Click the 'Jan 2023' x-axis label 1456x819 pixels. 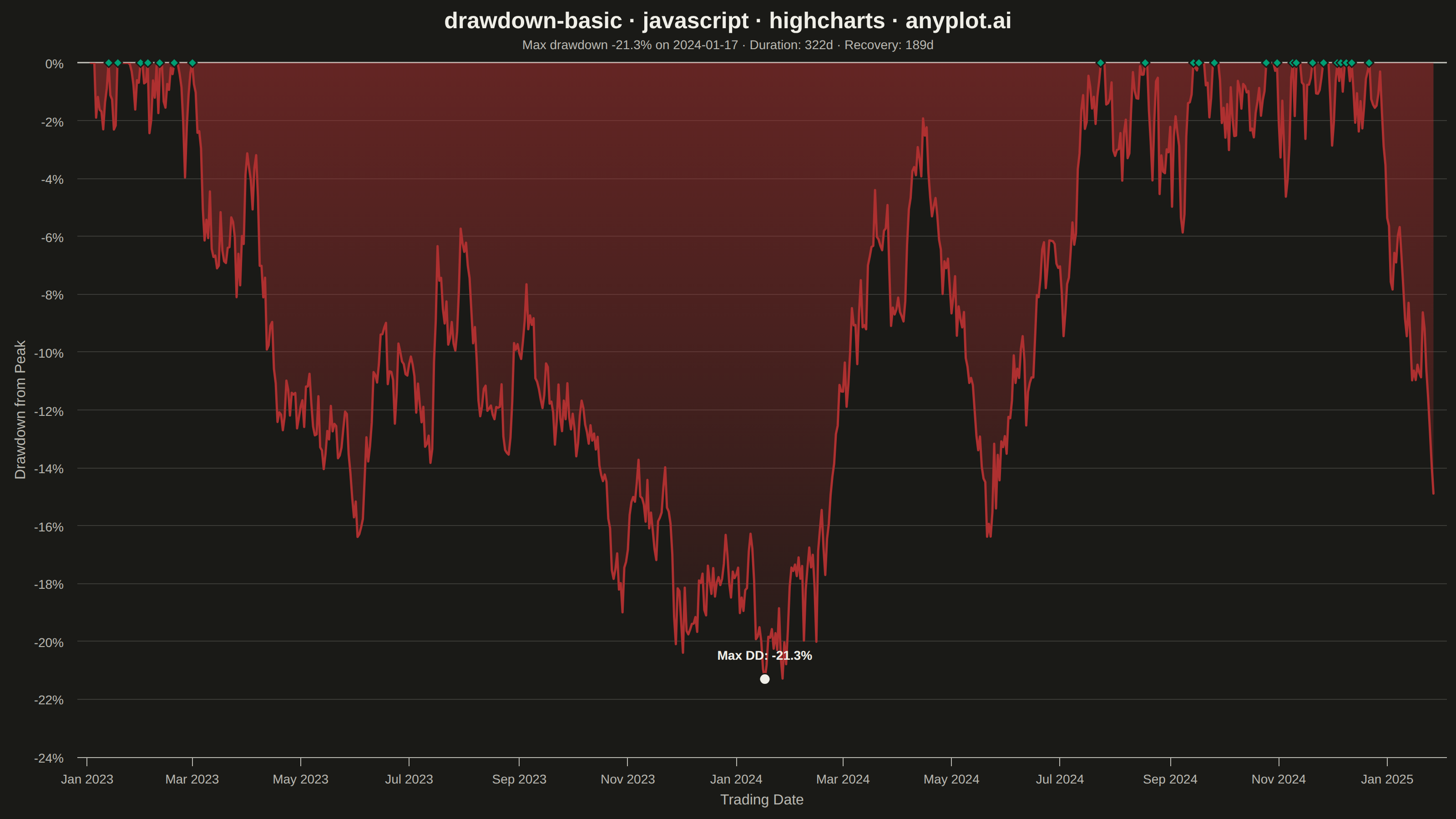[87, 779]
